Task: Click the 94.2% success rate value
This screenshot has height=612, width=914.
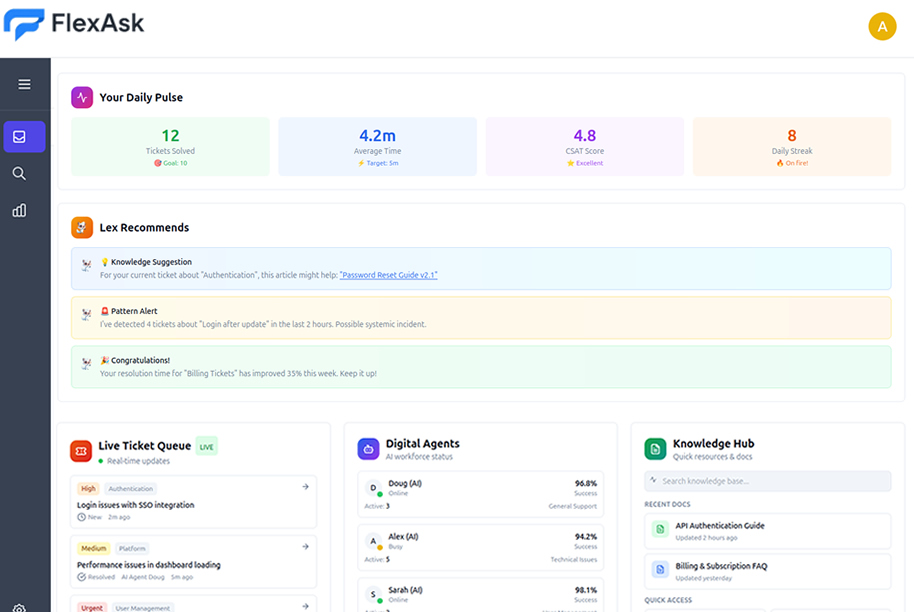Action: 586,536
